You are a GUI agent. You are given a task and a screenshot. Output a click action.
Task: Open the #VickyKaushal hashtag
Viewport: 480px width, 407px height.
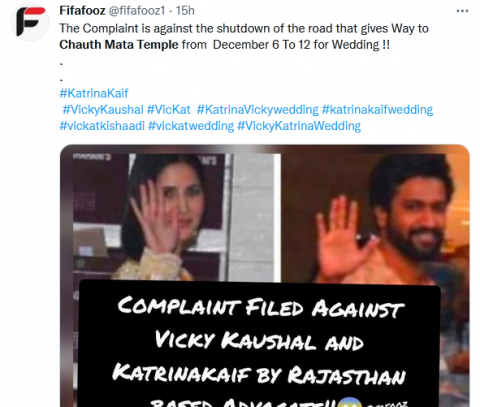point(103,110)
